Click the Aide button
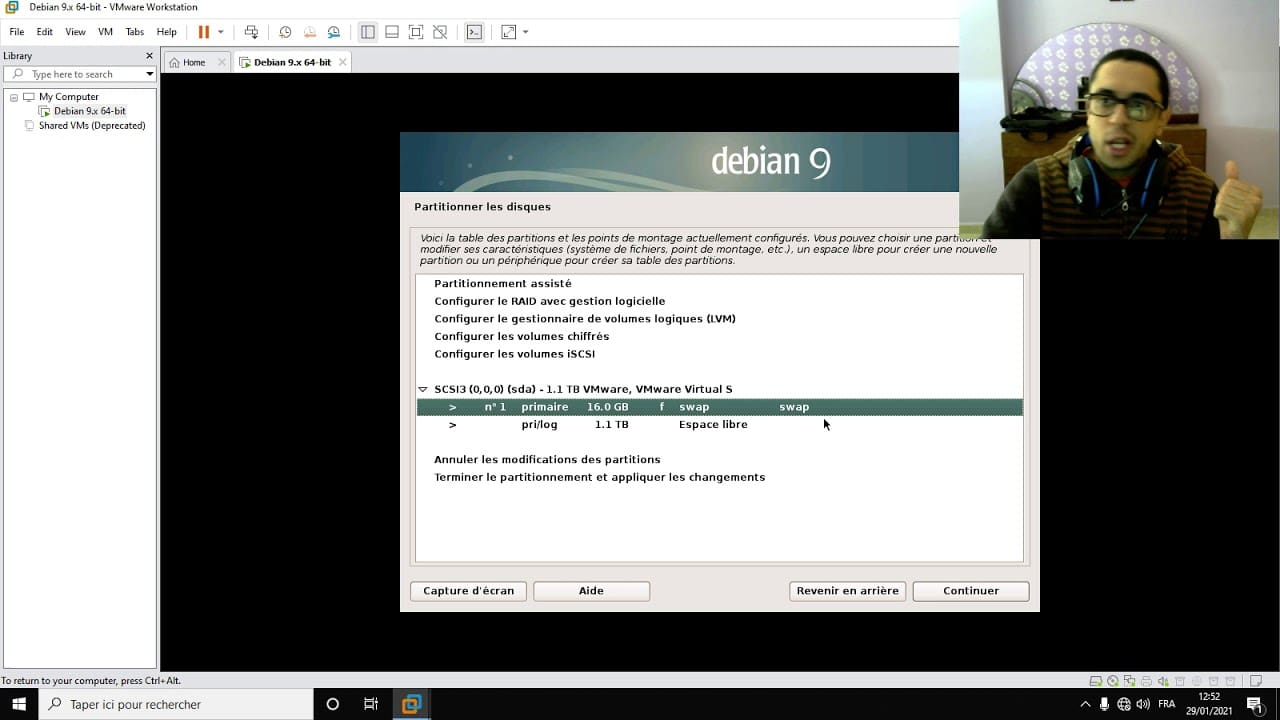 pyautogui.click(x=591, y=591)
